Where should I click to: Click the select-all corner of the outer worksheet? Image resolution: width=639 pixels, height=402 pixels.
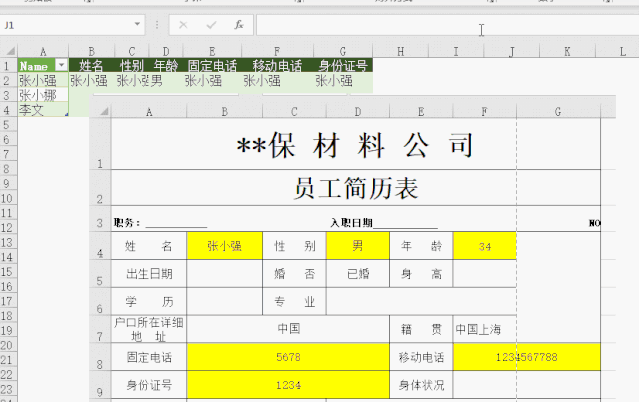pos(10,51)
